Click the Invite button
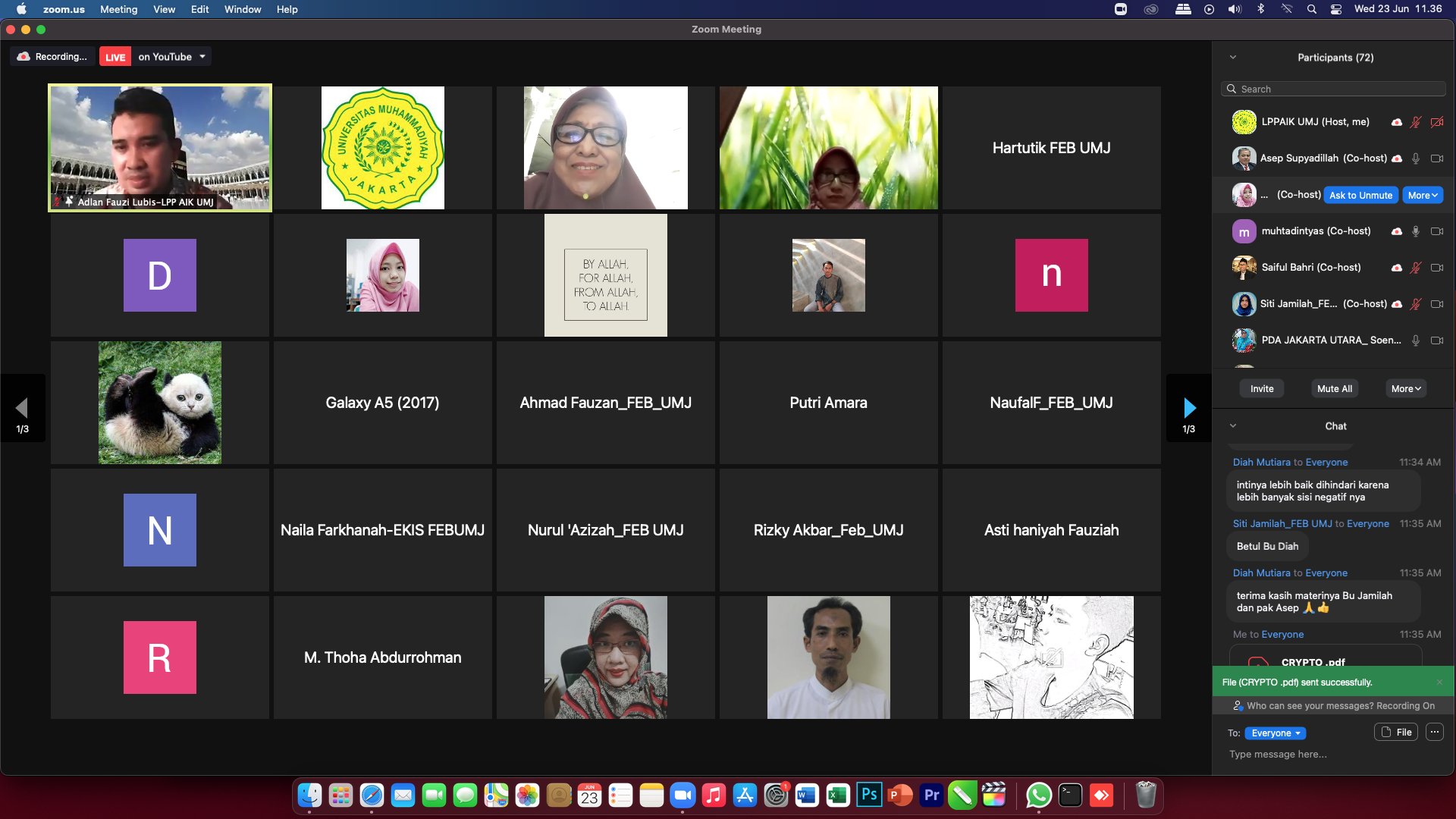1456x819 pixels. pyautogui.click(x=1262, y=388)
